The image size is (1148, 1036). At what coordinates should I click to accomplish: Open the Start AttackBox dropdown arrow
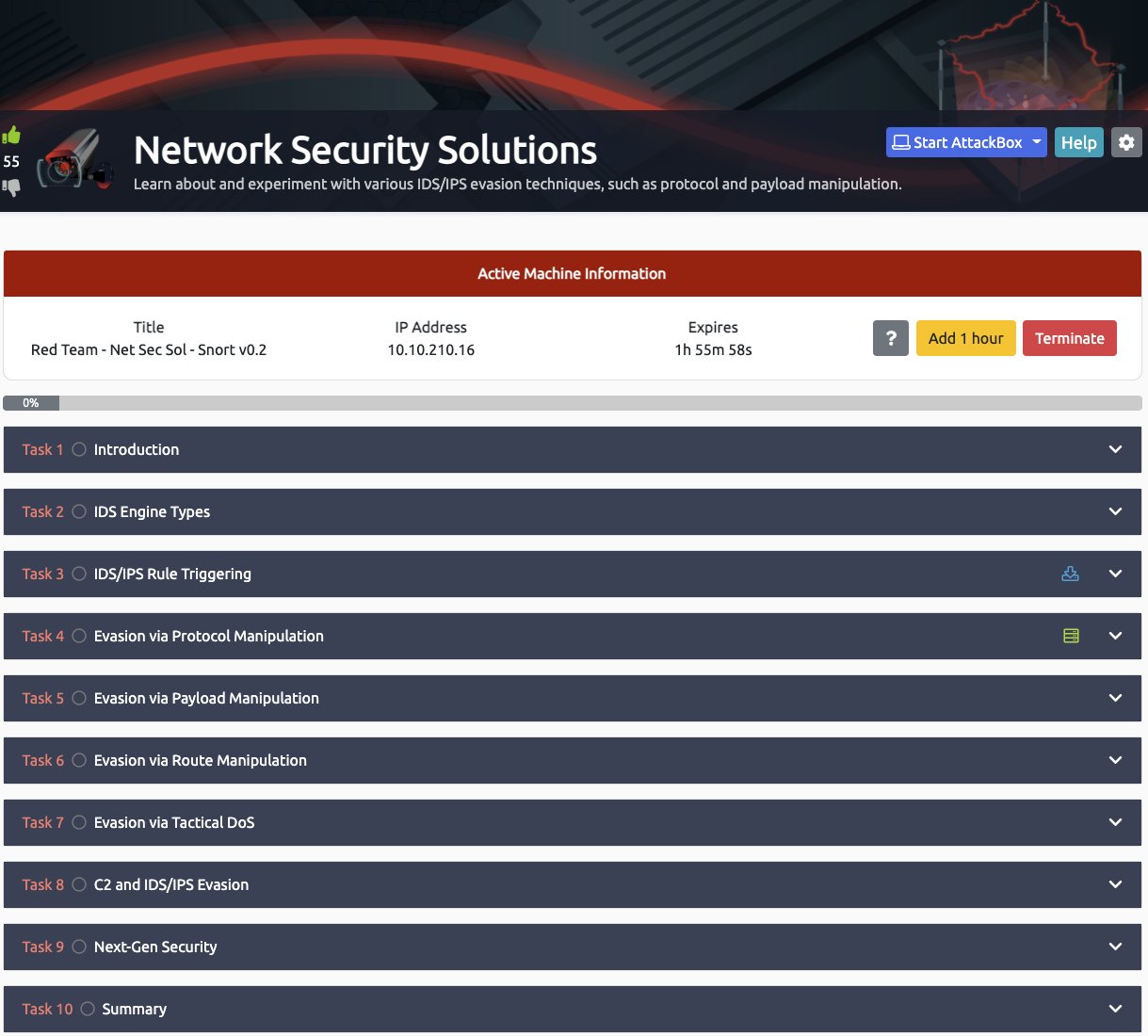[x=1038, y=142]
